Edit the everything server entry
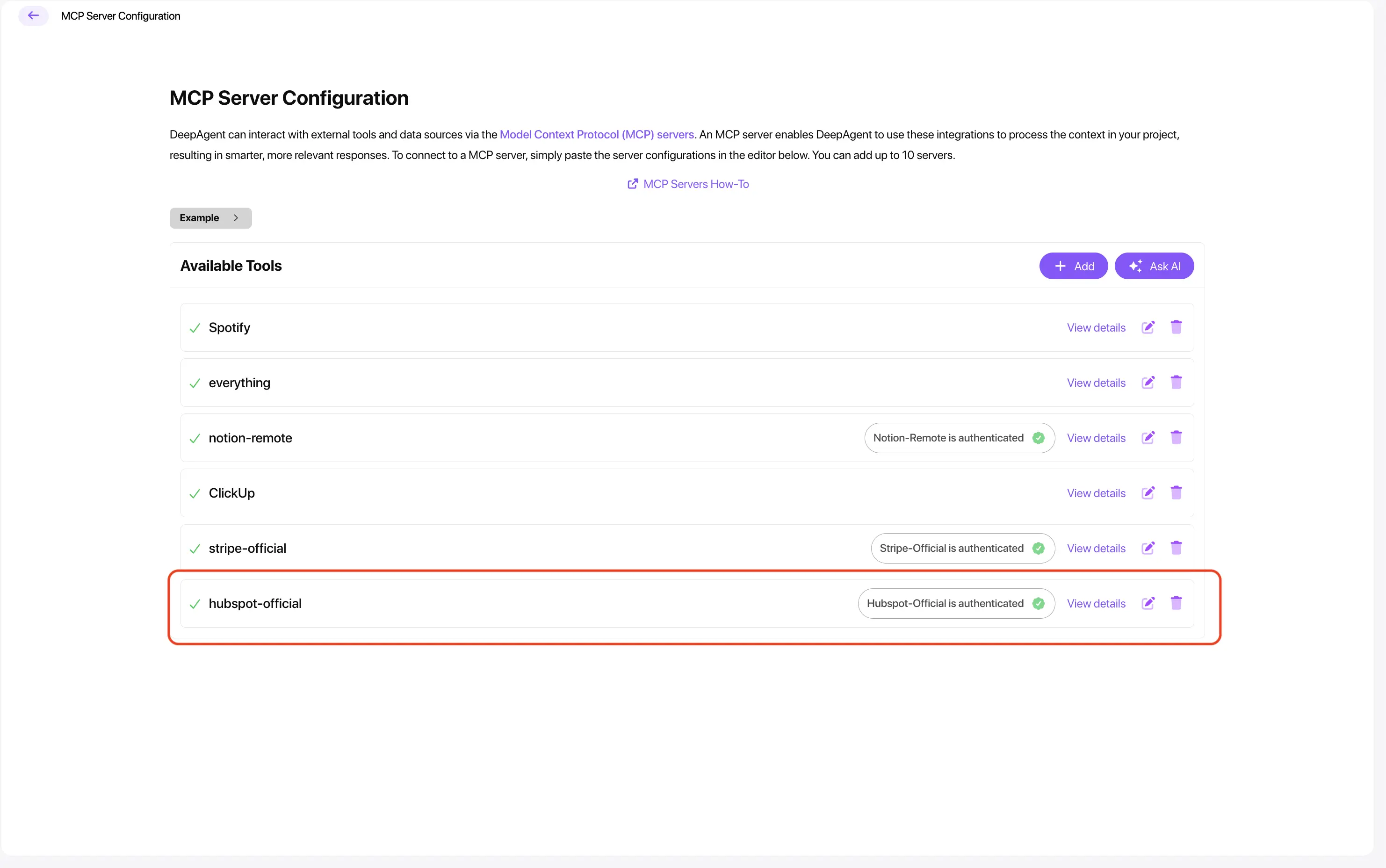Viewport: 1386px width, 868px height. tap(1148, 383)
